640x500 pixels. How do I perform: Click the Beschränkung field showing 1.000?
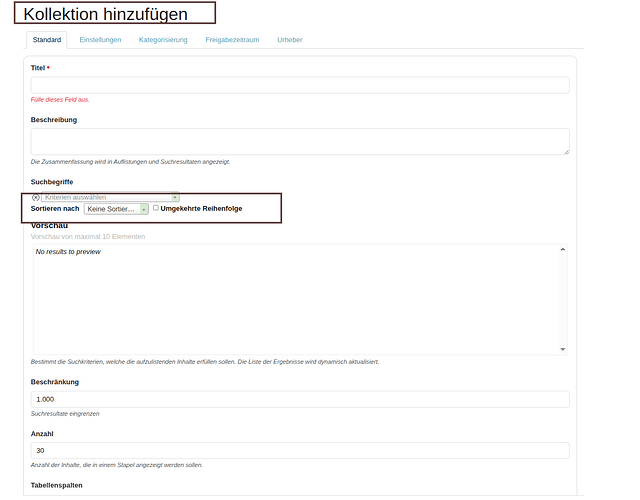(x=300, y=399)
